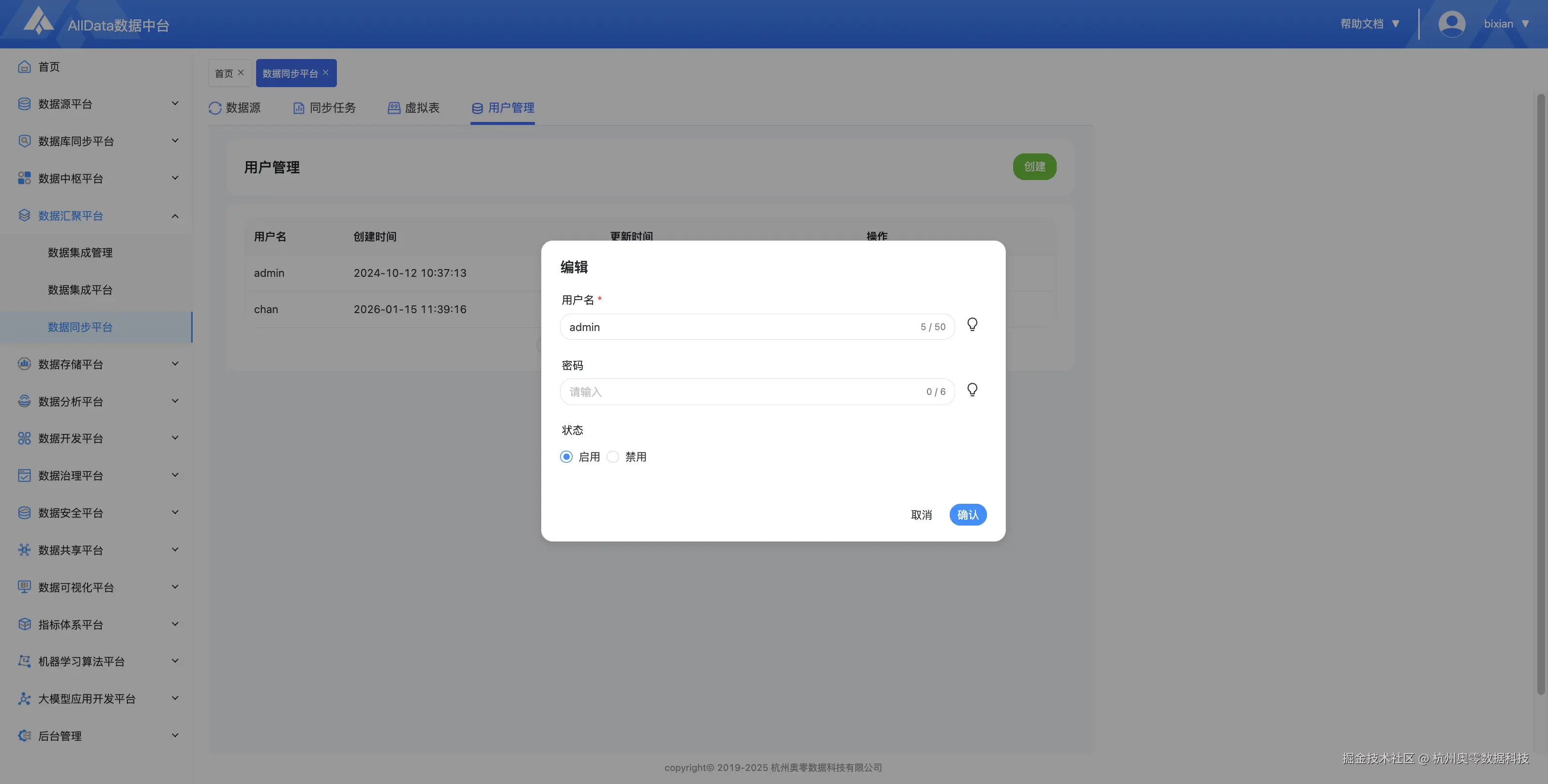Click the lightbulb hint beside username field

tap(971, 325)
